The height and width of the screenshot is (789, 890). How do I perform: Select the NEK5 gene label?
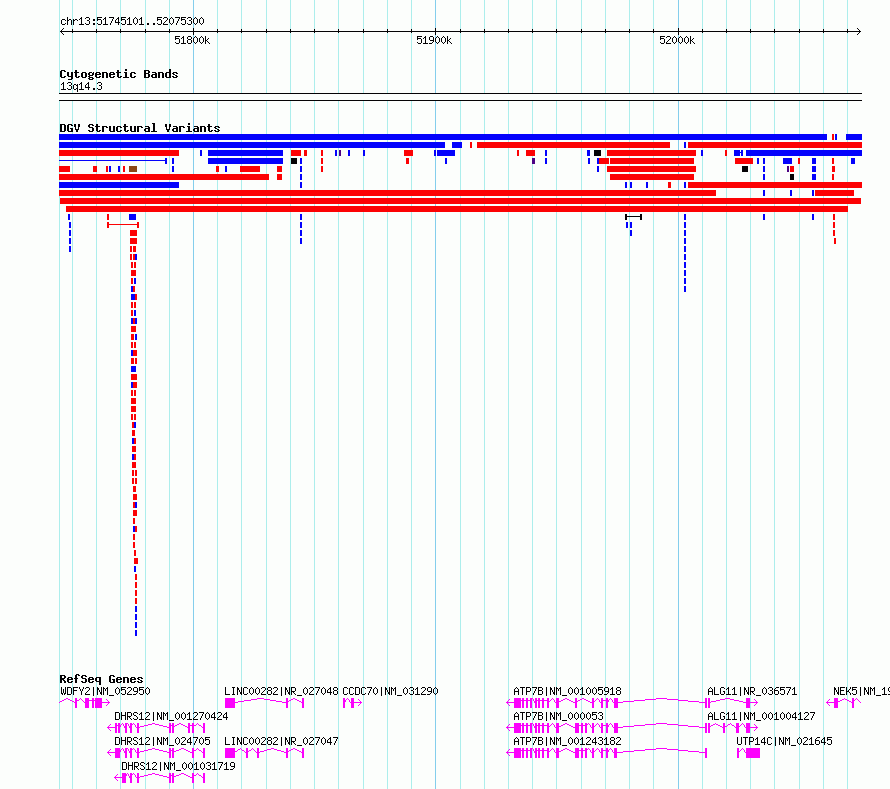click(x=861, y=691)
